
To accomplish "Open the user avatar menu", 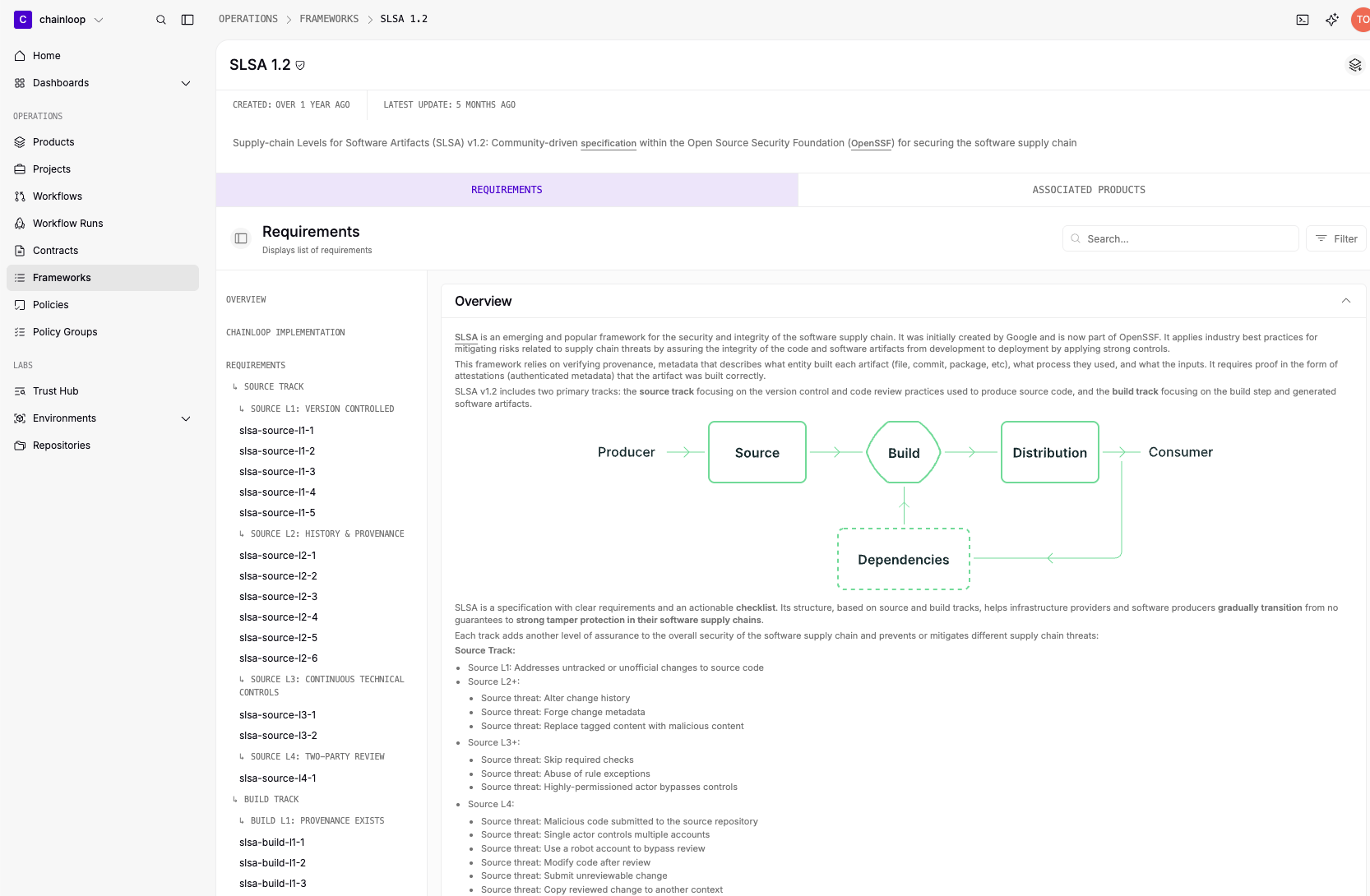I will [x=1361, y=20].
